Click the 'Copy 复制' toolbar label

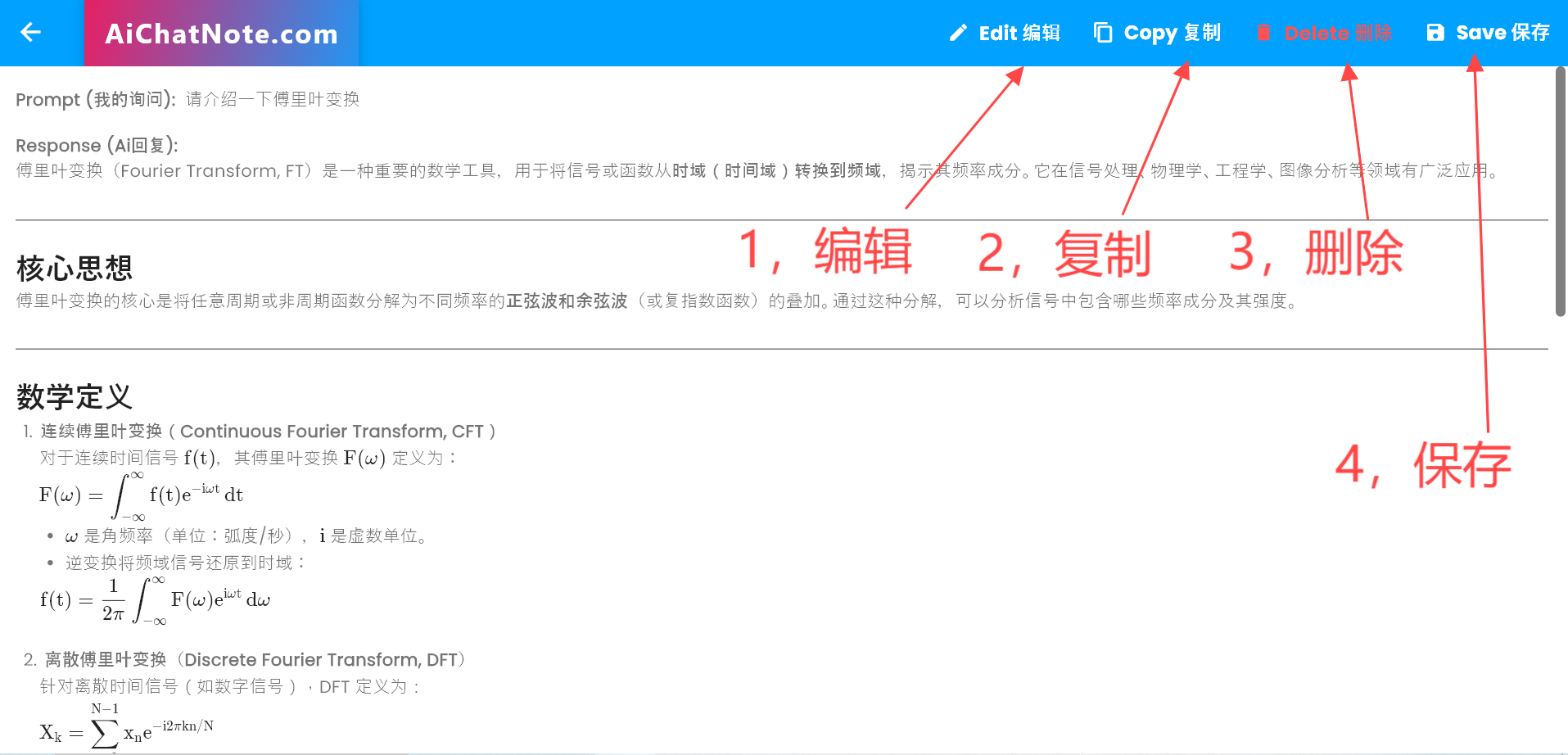pyautogui.click(x=1173, y=33)
